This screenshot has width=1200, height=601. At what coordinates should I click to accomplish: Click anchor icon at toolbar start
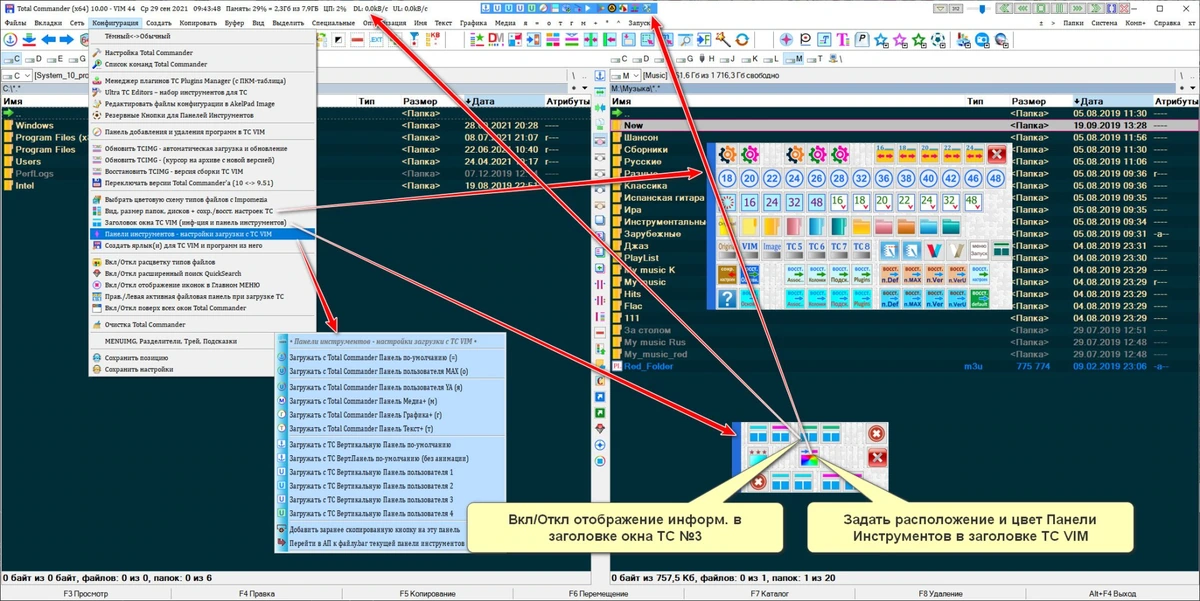[9, 40]
